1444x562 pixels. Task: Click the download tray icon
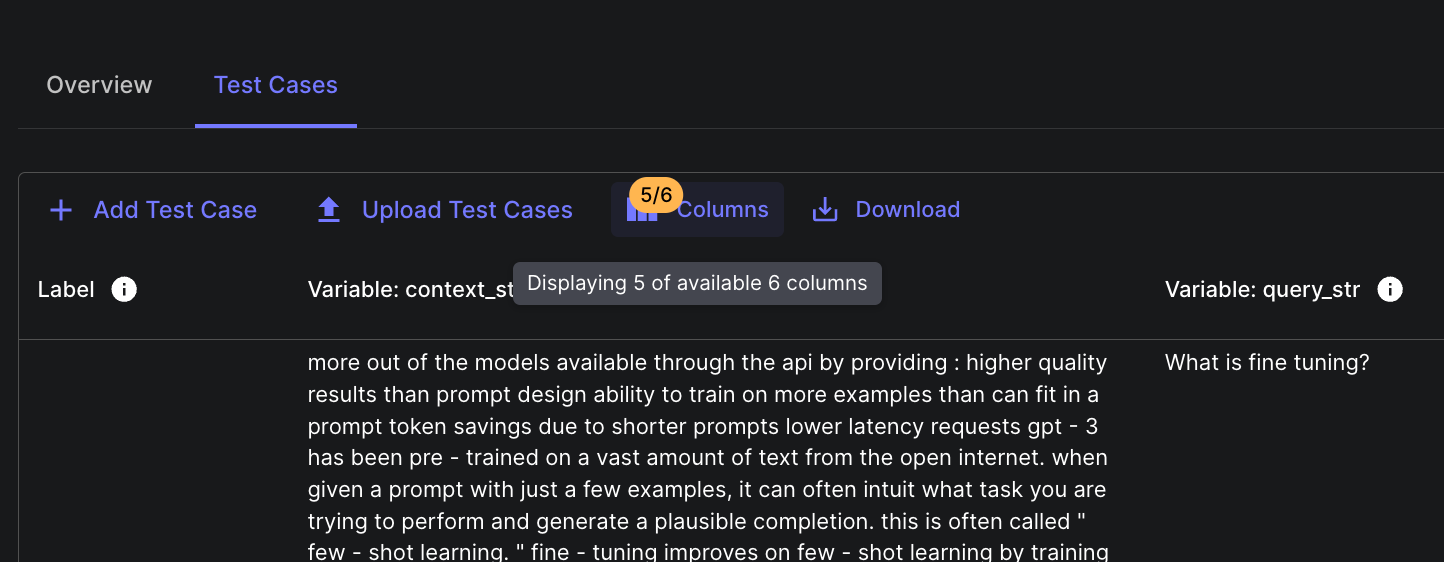pos(825,210)
